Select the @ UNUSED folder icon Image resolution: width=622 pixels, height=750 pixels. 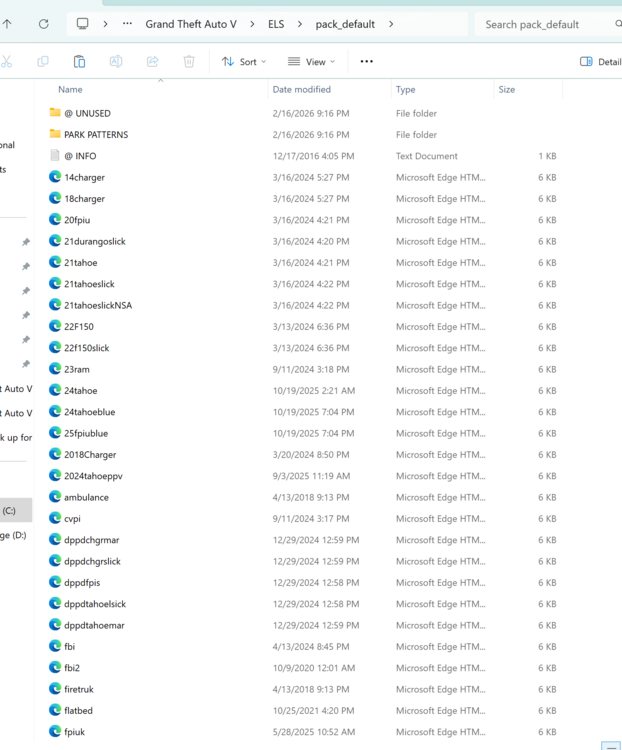click(x=55, y=113)
